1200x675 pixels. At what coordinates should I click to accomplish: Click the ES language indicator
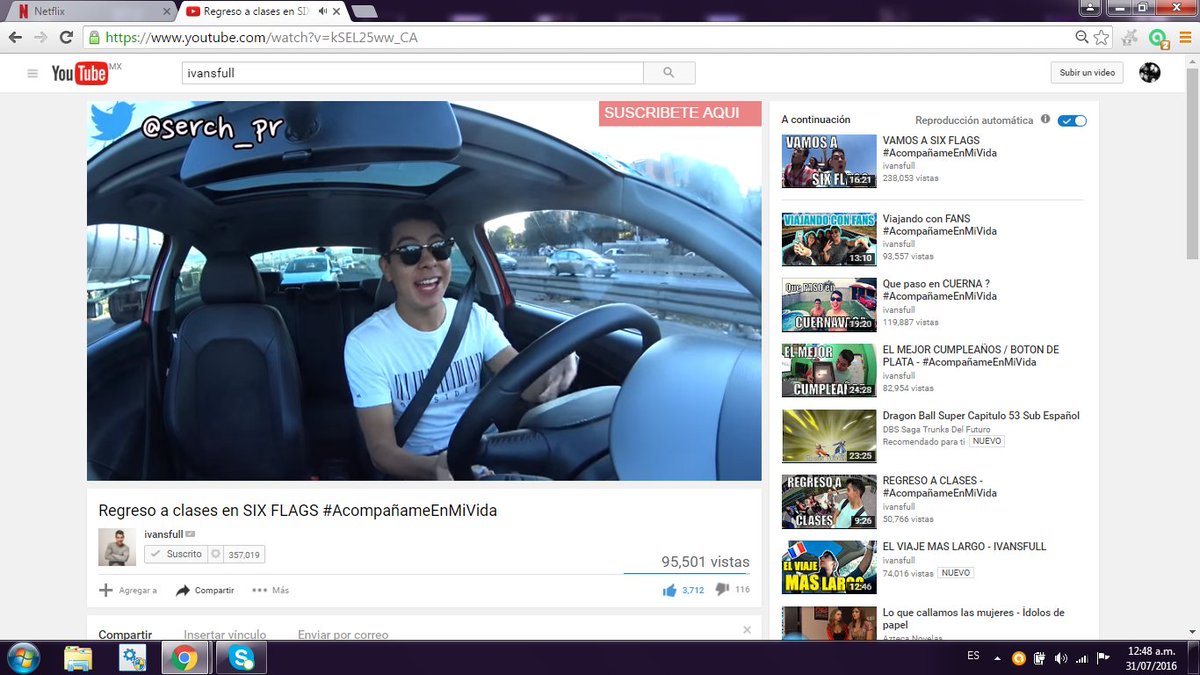pyautogui.click(x=973, y=656)
